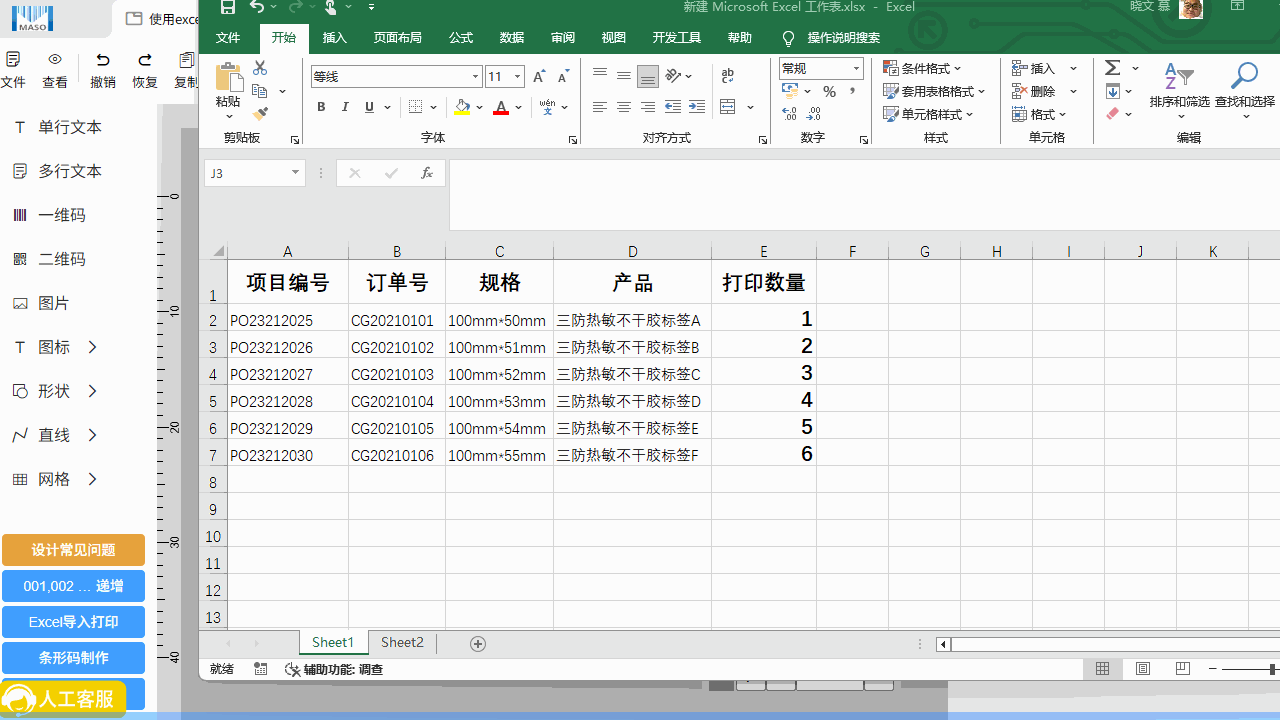1280x720 pixels.
Task: Click the merge and center icon
Action: (x=728, y=107)
